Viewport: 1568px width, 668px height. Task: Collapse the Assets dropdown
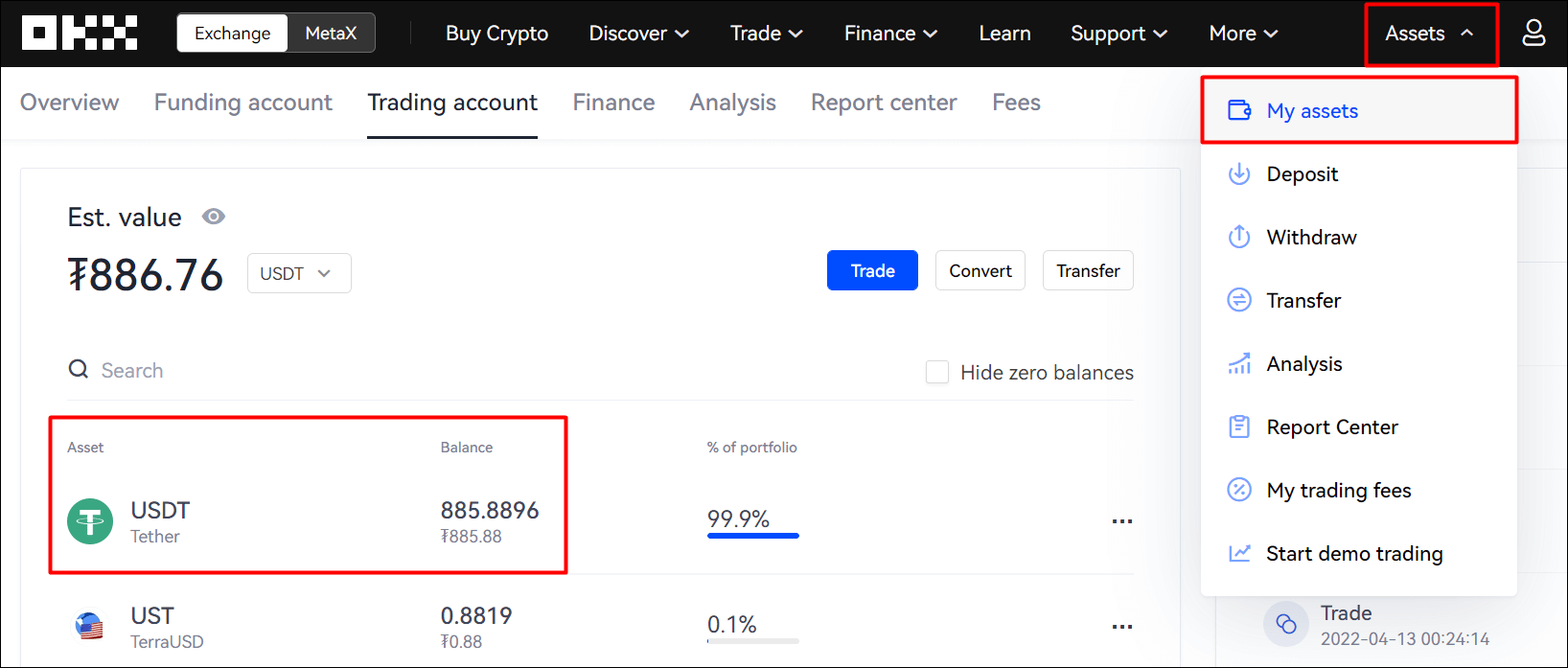pyautogui.click(x=1431, y=34)
